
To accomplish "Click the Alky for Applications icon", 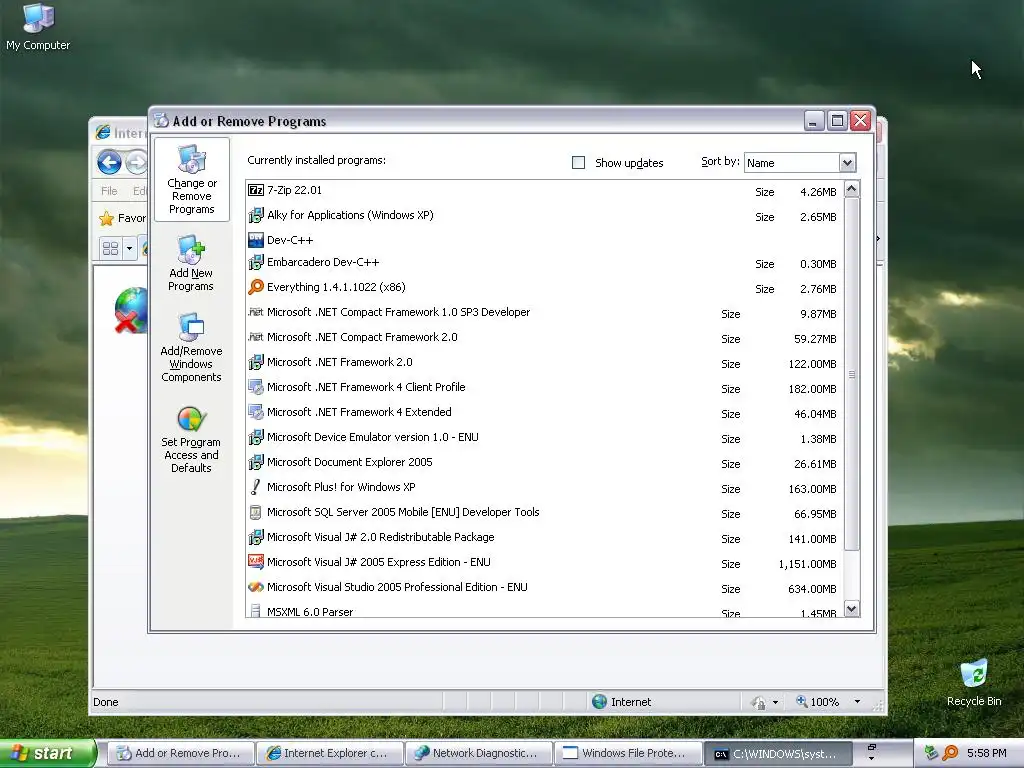I will [256, 215].
